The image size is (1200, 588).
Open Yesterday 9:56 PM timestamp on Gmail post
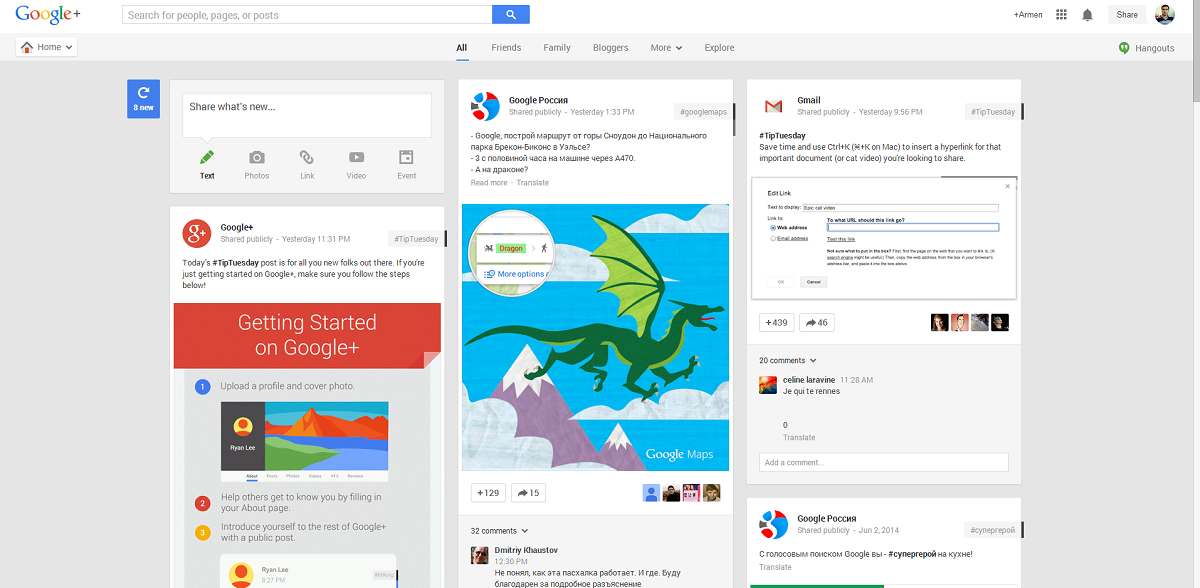[x=890, y=112]
